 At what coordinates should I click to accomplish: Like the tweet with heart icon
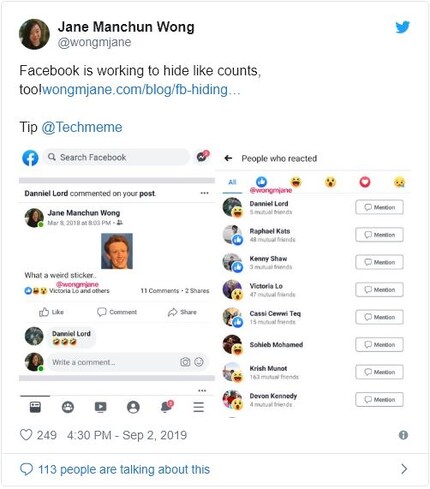[26, 435]
